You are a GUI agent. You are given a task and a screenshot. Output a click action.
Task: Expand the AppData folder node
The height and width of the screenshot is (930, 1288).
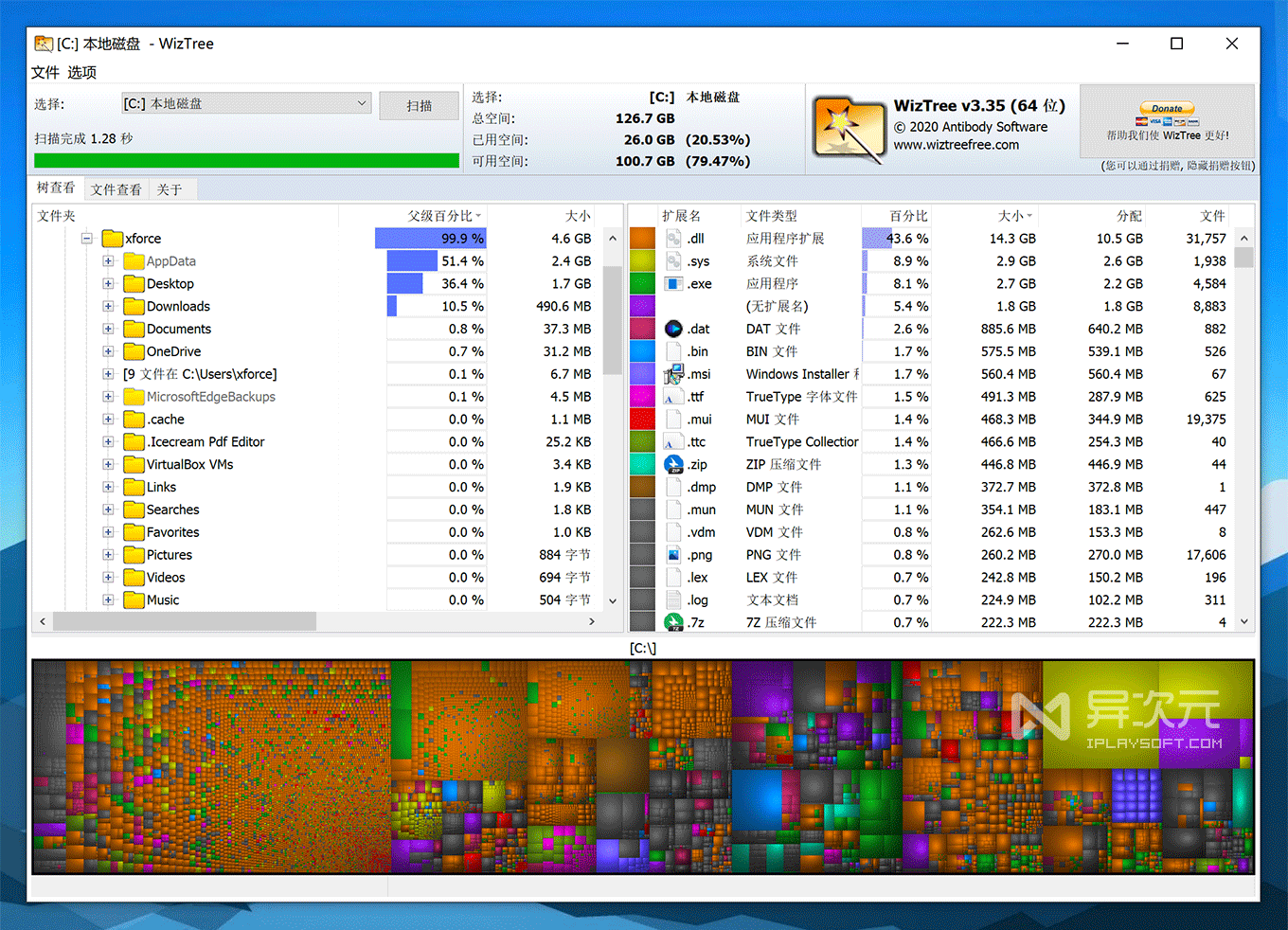pos(108,261)
